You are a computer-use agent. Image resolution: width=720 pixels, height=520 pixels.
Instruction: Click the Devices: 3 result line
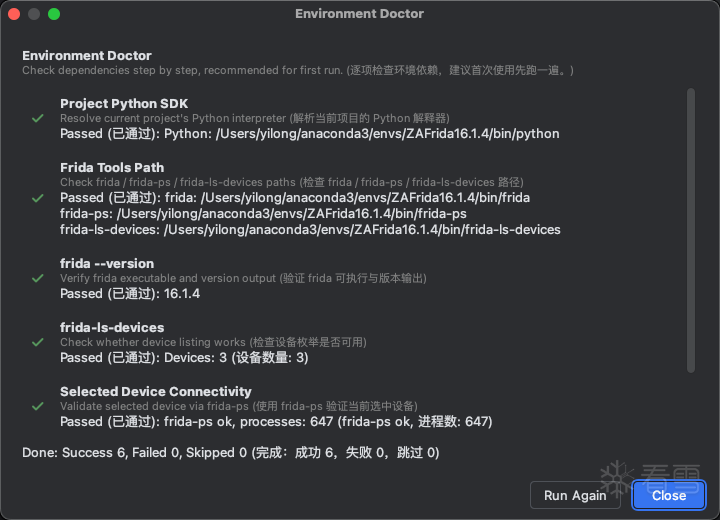coord(184,358)
